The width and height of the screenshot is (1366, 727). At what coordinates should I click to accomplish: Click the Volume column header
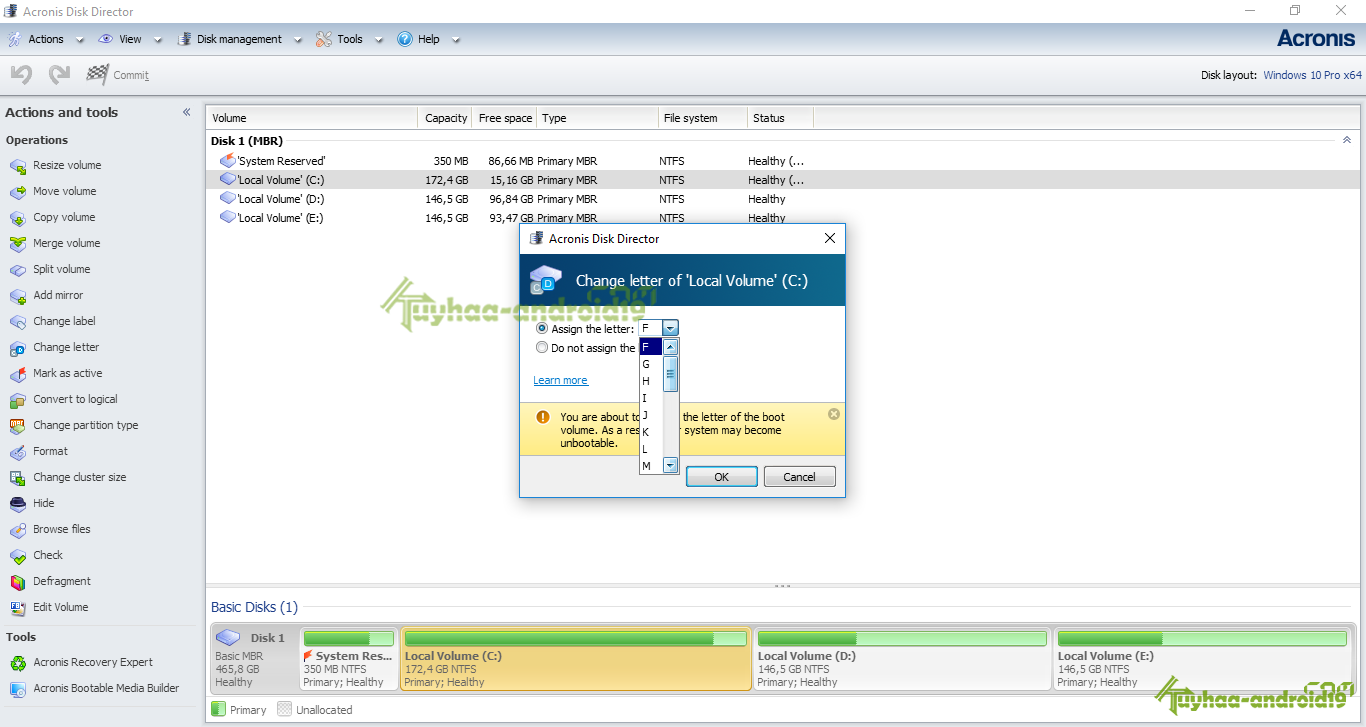pos(312,118)
